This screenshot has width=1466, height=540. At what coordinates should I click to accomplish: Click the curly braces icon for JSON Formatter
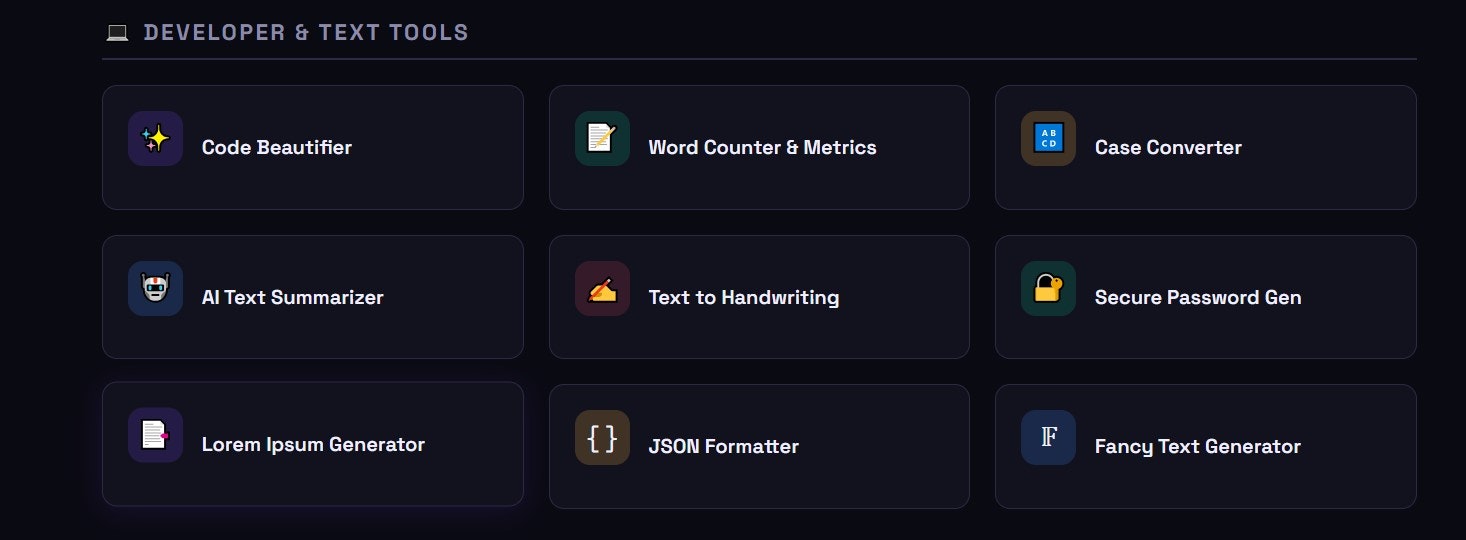(602, 438)
